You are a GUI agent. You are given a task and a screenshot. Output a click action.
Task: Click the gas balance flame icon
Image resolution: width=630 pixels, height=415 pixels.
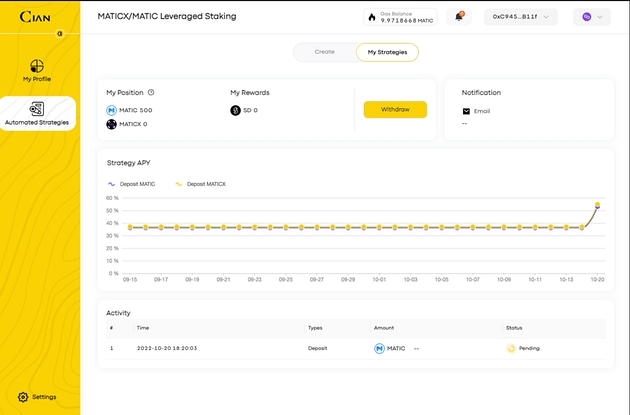(370, 17)
